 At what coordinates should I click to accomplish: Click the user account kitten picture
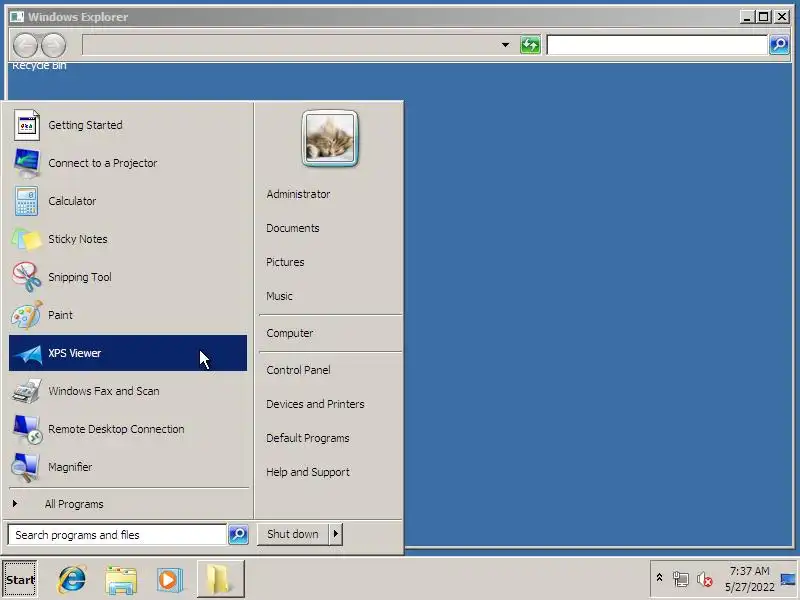point(330,138)
